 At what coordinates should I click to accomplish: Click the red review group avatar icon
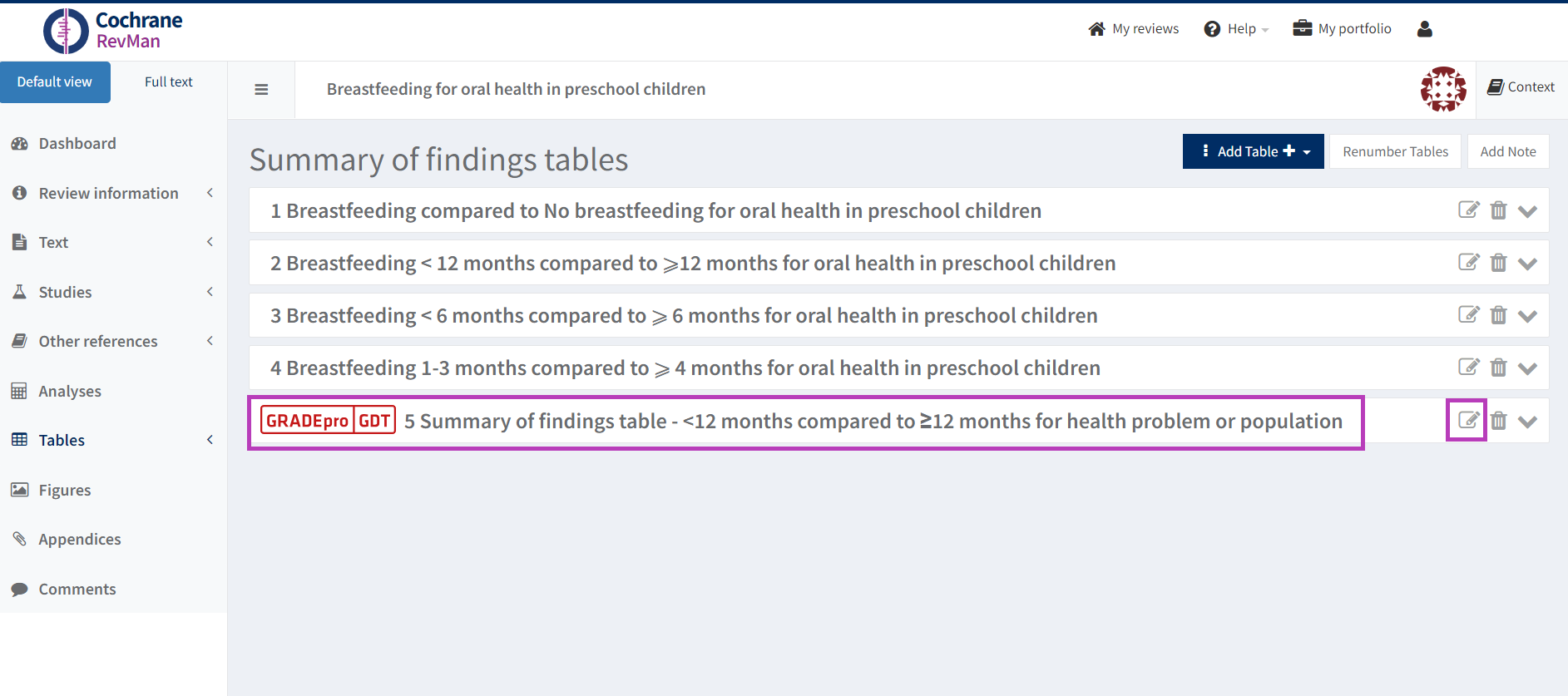pos(1442,89)
